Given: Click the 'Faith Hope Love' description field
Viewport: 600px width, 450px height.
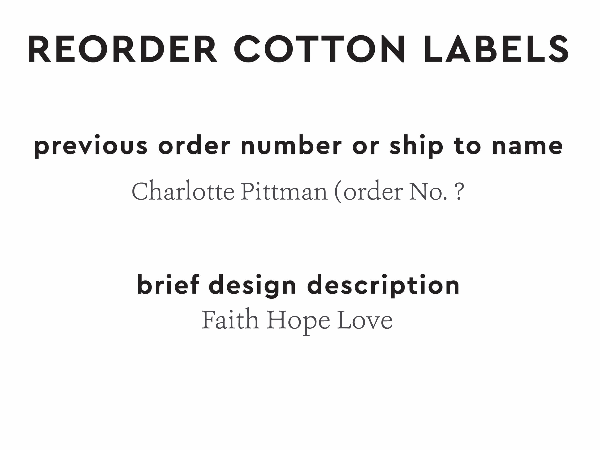Looking at the screenshot, I should (297, 321).
